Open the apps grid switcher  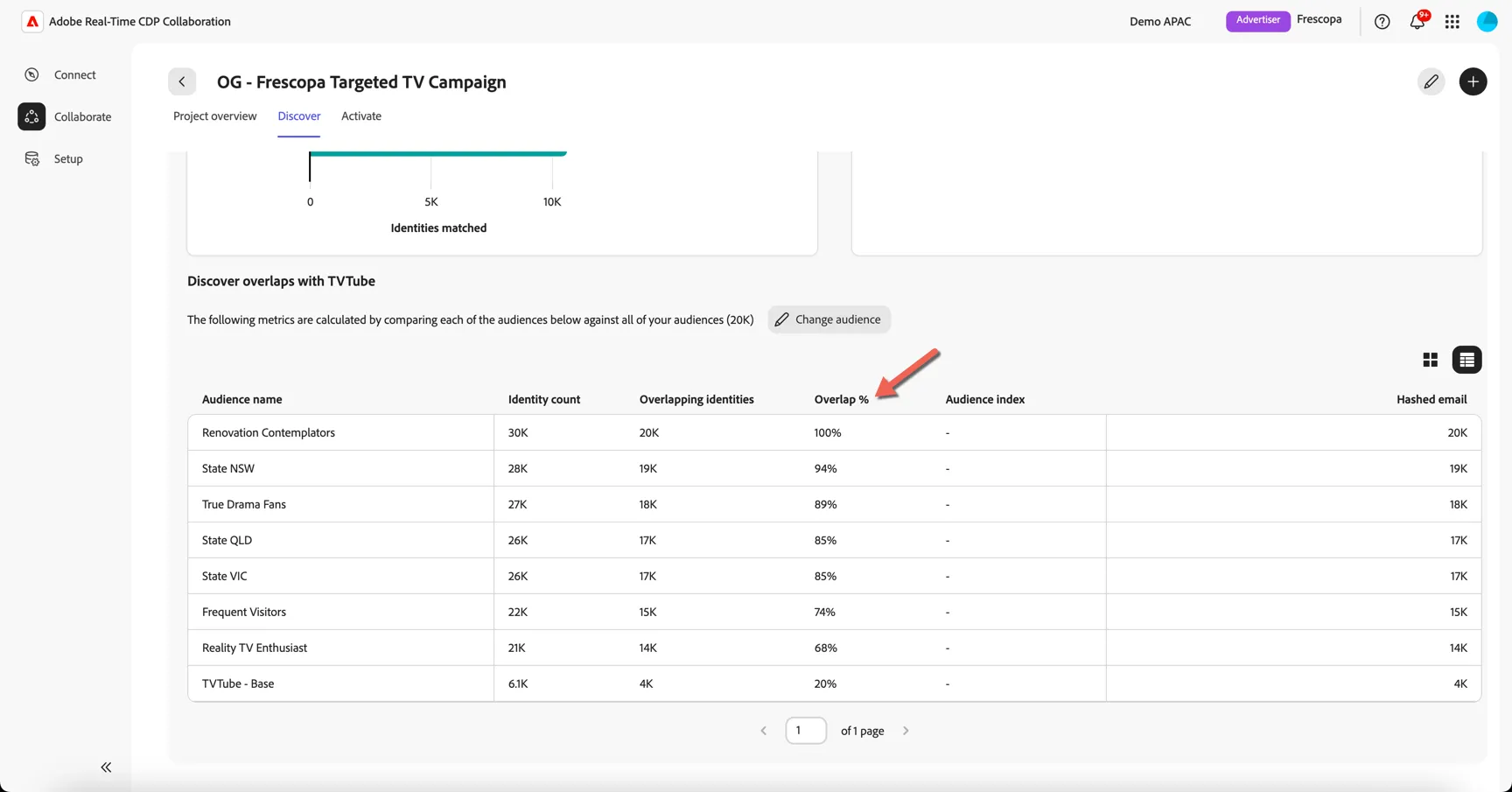pos(1452,22)
